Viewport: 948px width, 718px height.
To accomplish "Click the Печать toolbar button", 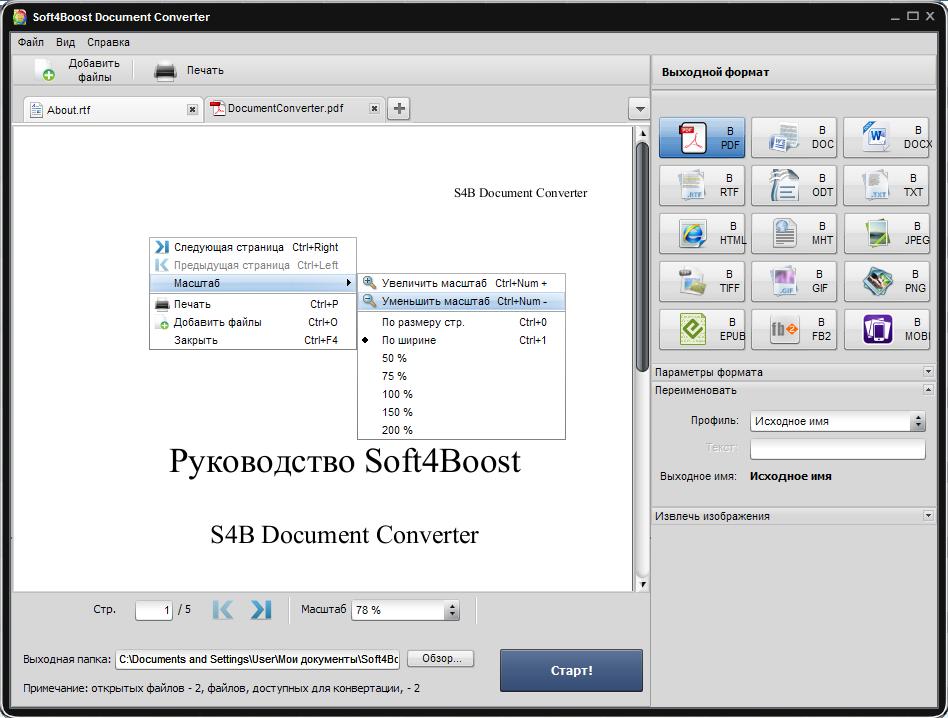I will coord(189,71).
